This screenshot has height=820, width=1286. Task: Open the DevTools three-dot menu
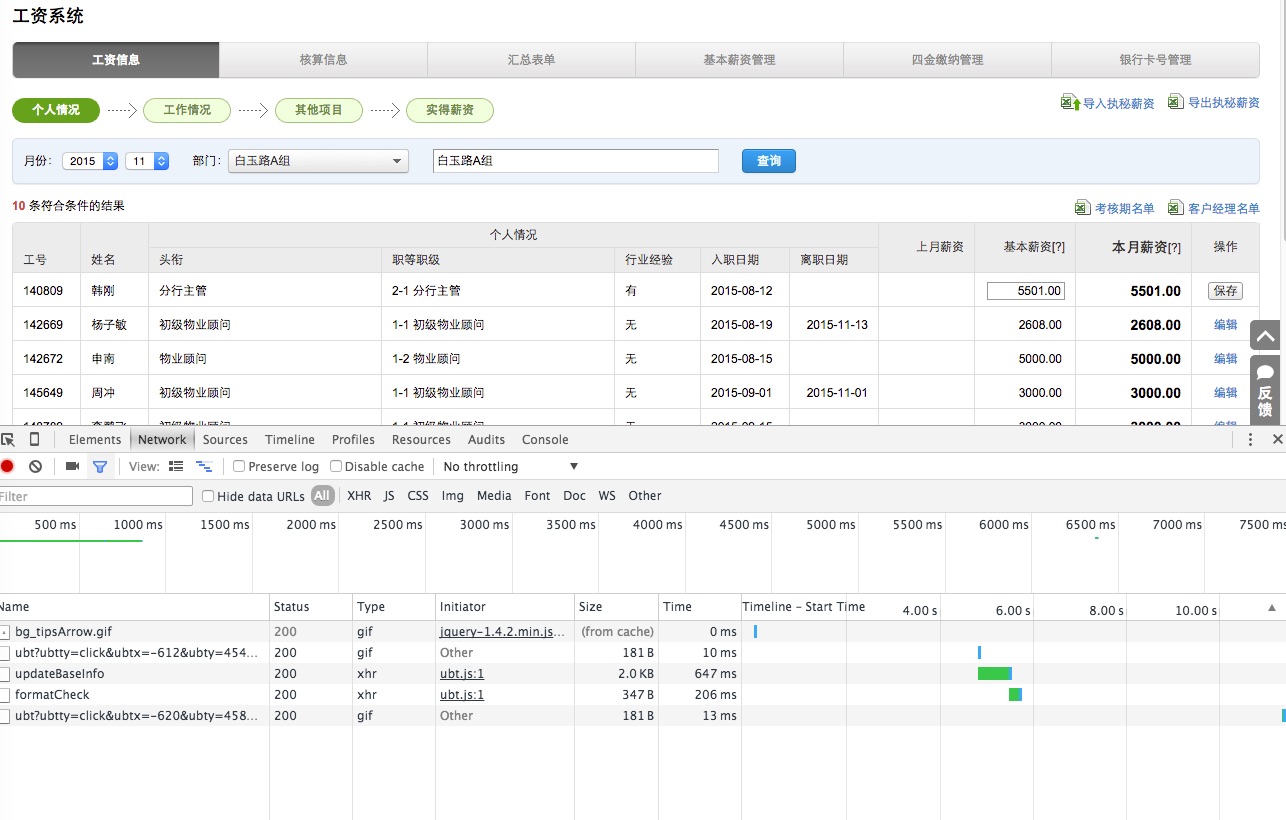(1250, 439)
